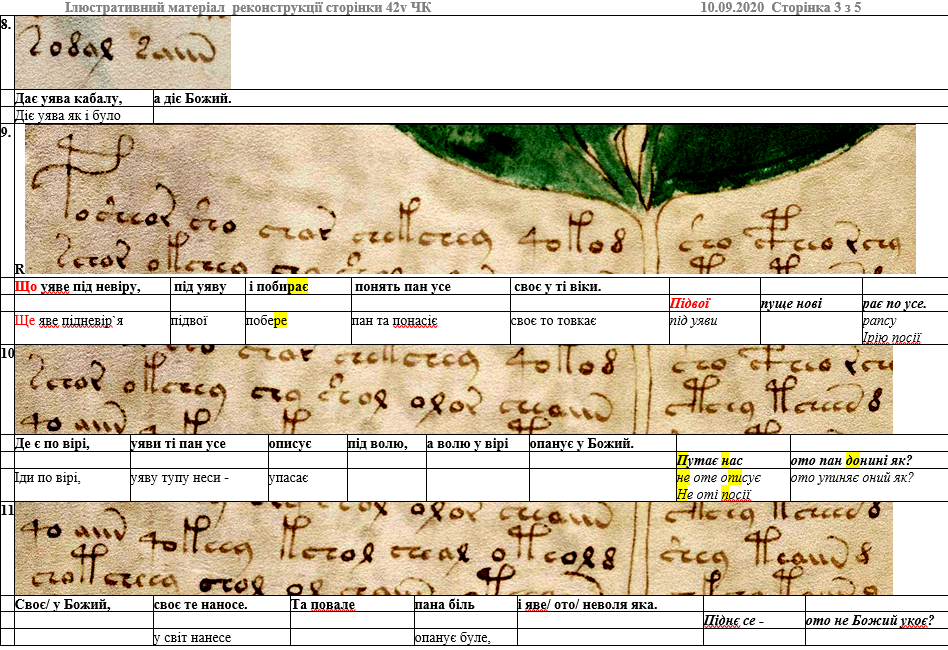The width and height of the screenshot is (948, 650).
Task: Select the cell 'понять пан усе'
Action: [x=430, y=287]
